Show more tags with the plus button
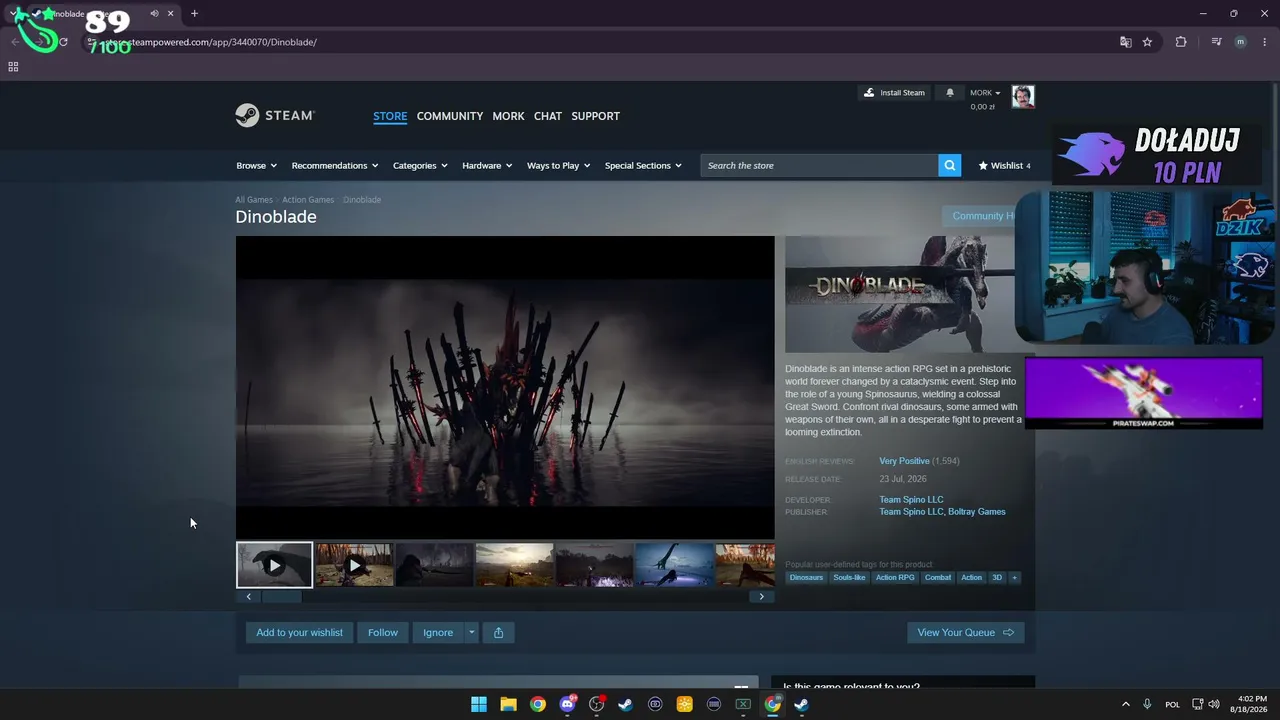The width and height of the screenshot is (1280, 720). [x=1014, y=577]
